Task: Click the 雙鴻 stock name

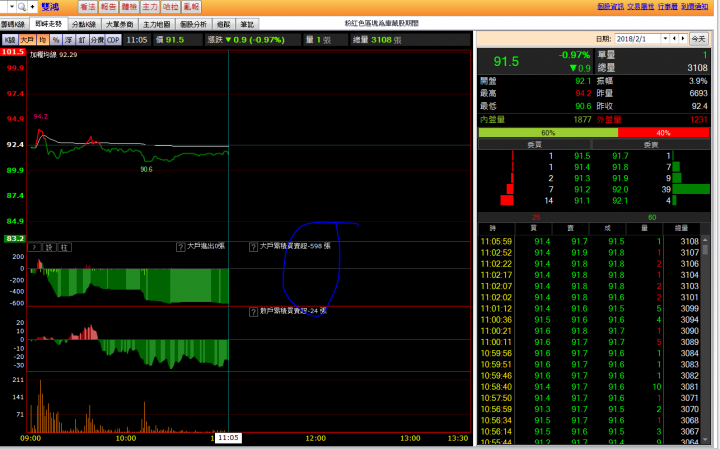Action: point(51,7)
